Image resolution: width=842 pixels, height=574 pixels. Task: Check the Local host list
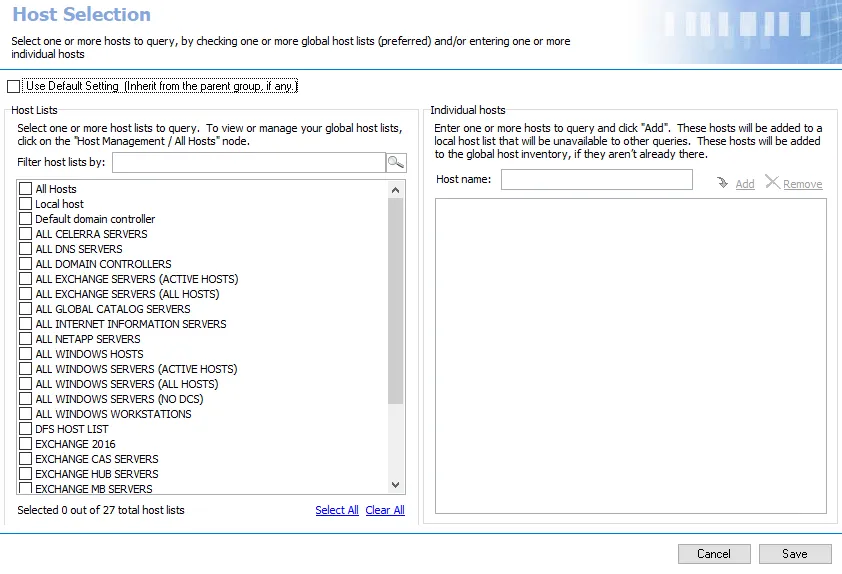pos(25,204)
